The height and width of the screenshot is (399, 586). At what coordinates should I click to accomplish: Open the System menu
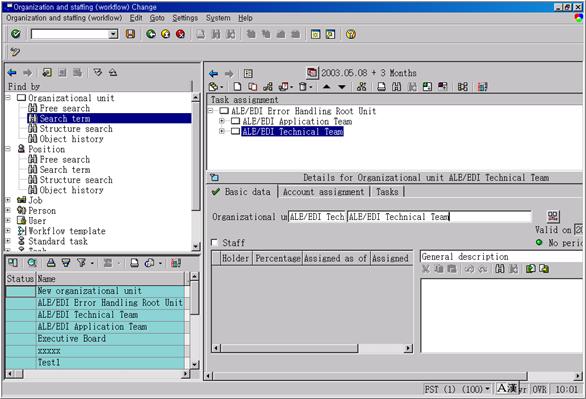[x=218, y=18]
